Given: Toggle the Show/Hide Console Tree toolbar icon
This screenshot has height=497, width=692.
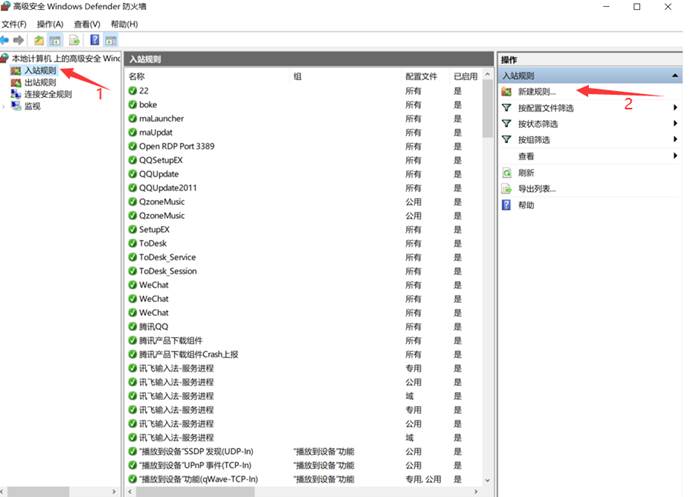Looking at the screenshot, I should click(55, 41).
